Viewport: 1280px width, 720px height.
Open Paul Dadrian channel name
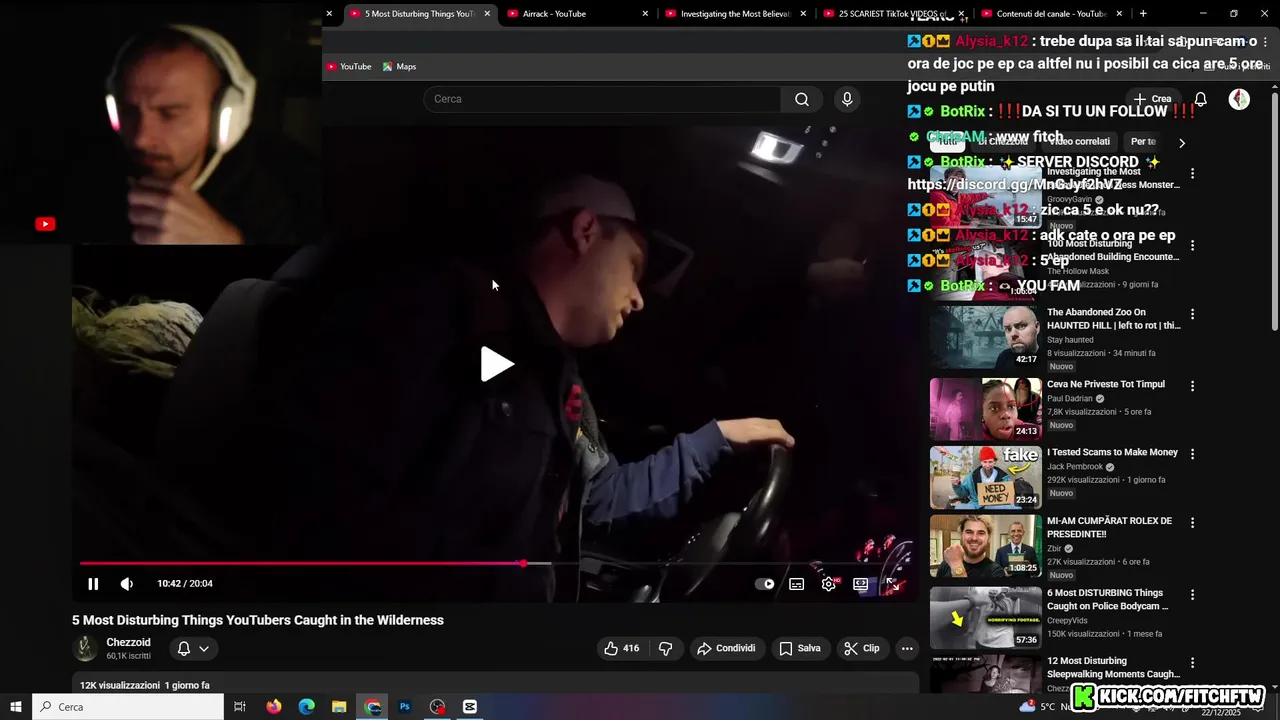[x=1070, y=399]
